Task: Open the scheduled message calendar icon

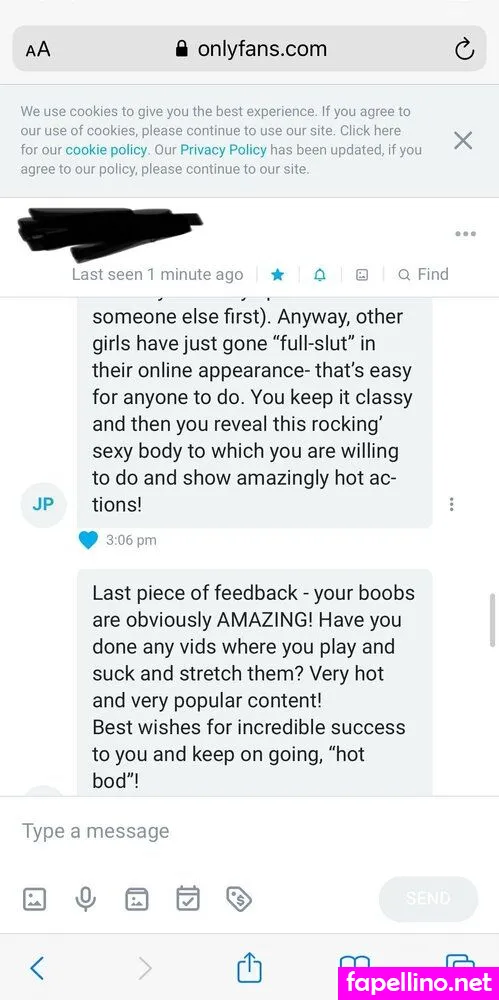Action: click(188, 899)
